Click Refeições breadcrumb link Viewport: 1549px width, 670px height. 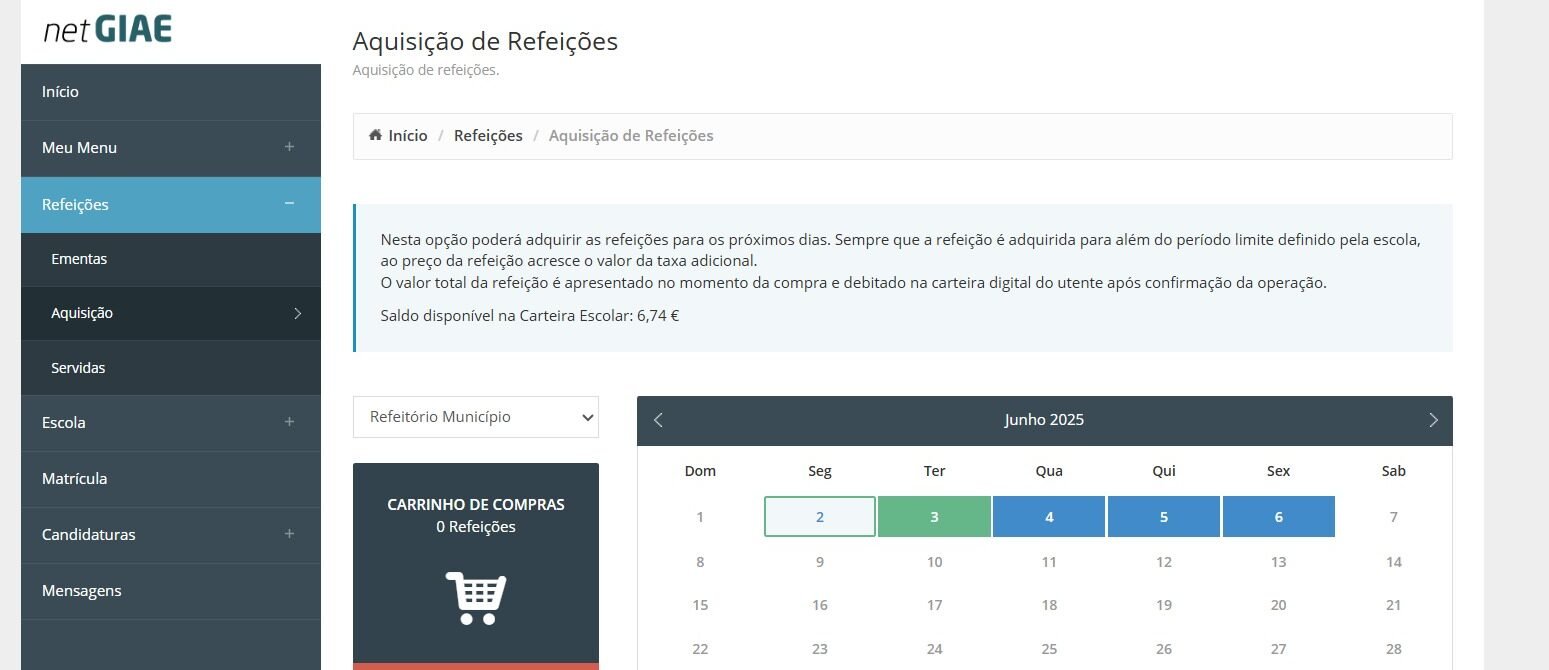488,135
